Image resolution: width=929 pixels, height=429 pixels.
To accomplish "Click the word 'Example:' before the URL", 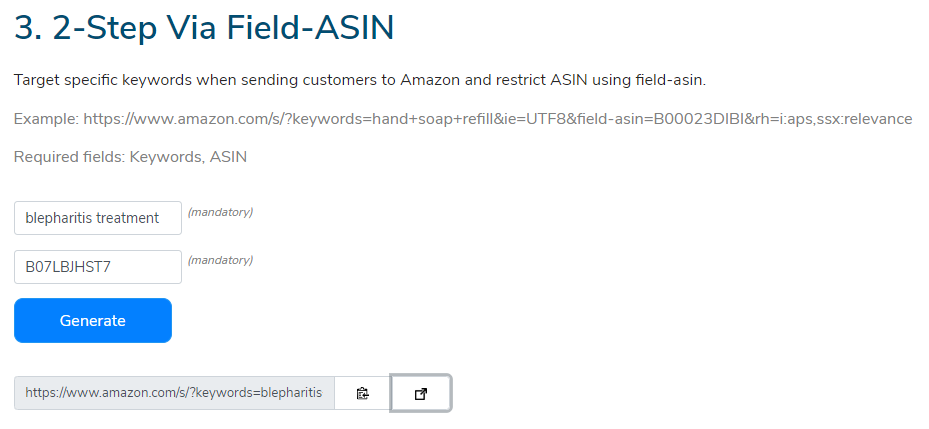I will (x=46, y=119).
